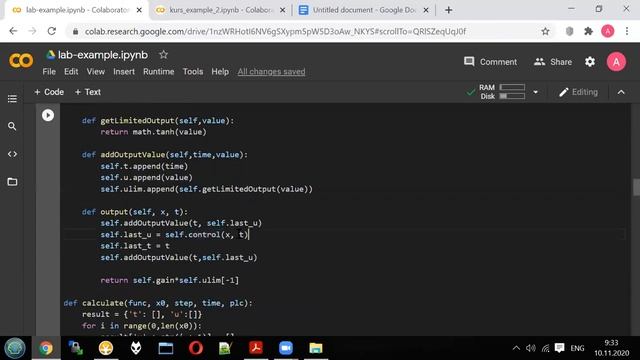This screenshot has height=360, width=640.
Task: Open Chrome from the taskbar
Action: point(46,348)
